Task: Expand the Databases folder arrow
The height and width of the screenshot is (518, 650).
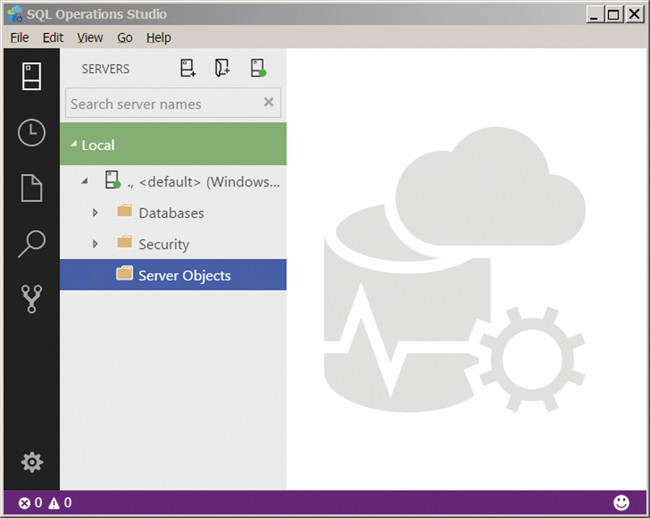Action: 95,213
